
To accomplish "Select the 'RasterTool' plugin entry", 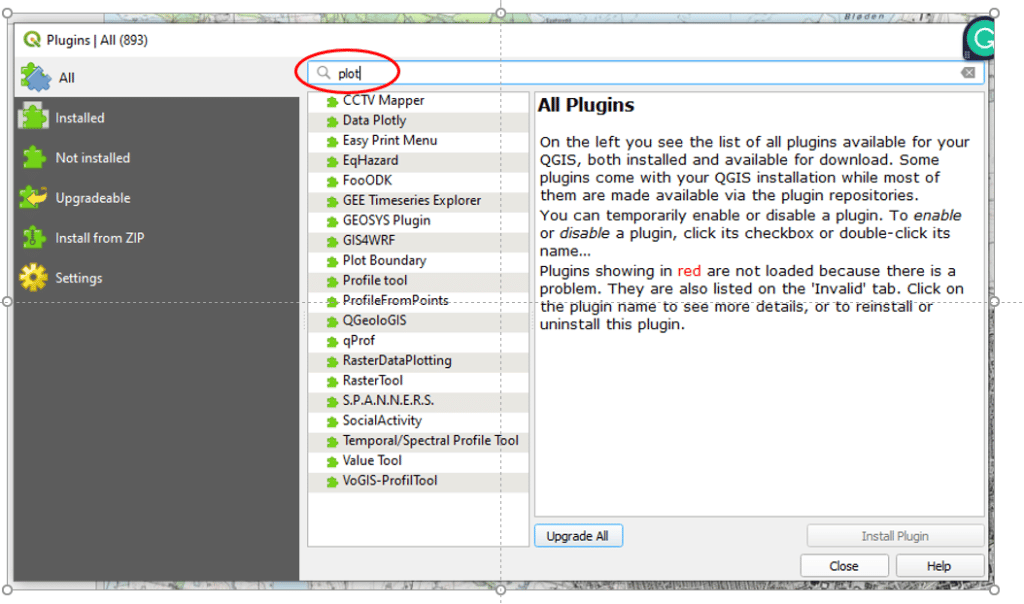I will pos(418,381).
